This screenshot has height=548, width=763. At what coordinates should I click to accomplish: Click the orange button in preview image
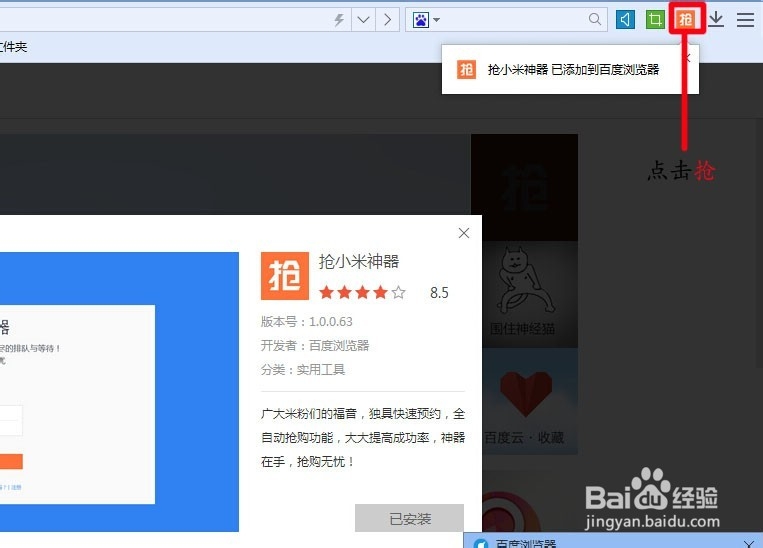[11, 461]
